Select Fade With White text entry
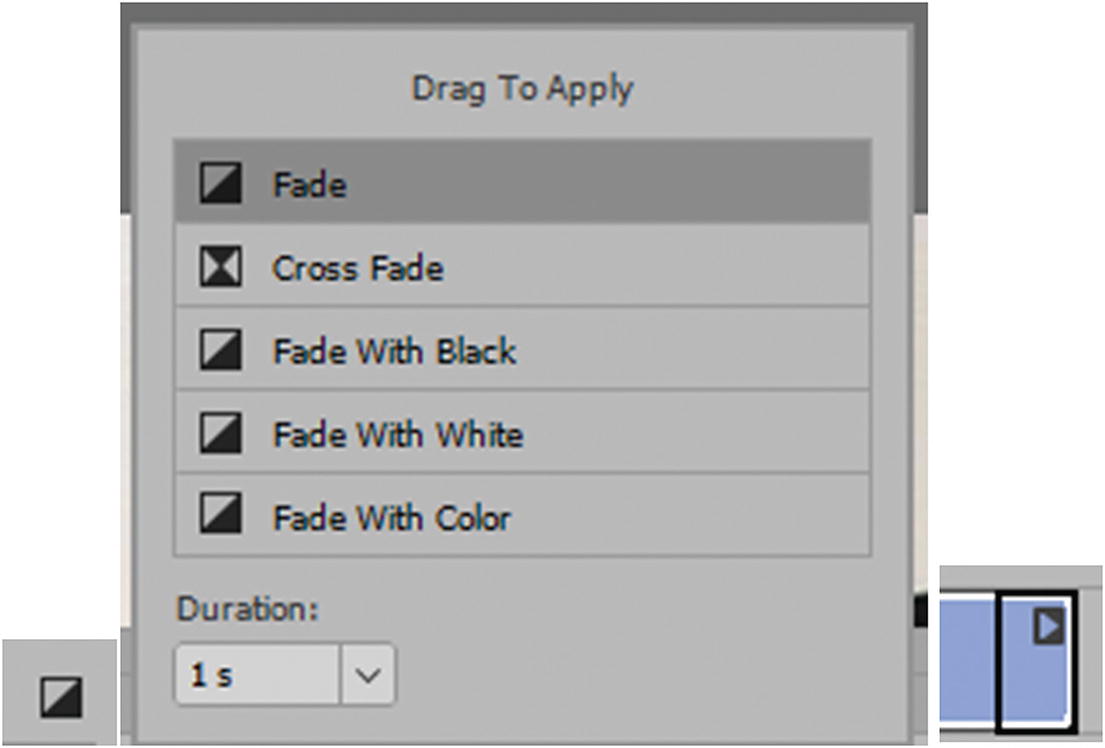The width and height of the screenshot is (1105, 748). [x=397, y=435]
